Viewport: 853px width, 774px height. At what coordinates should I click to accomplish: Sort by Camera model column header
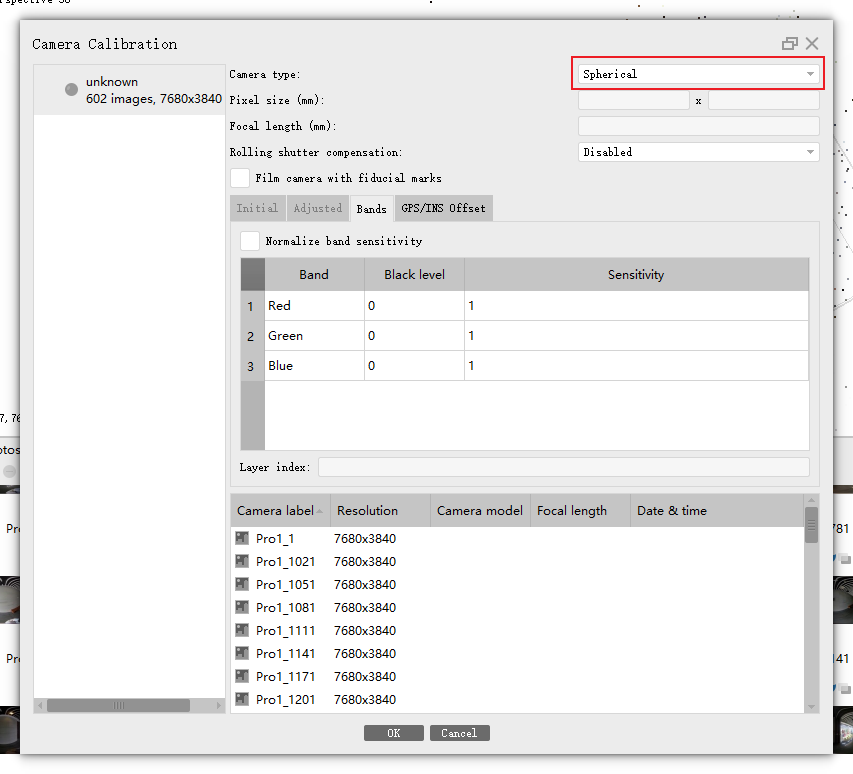(x=480, y=511)
